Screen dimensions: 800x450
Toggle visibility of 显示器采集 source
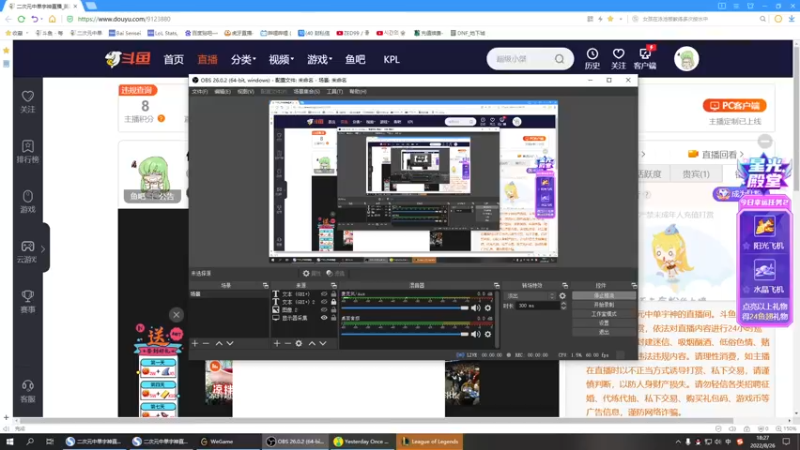[324, 318]
